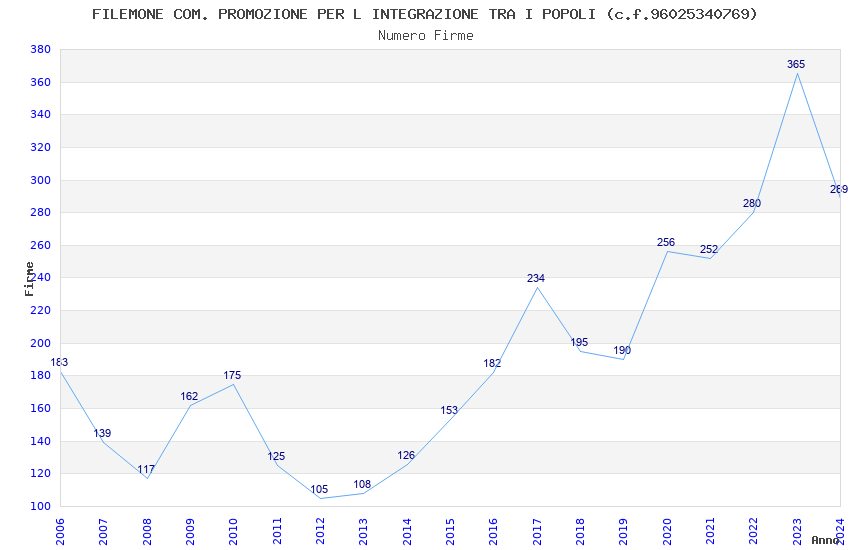The height and width of the screenshot is (550, 850).
Task: Click the 100 tick on the vertical axis
Action: [41, 506]
